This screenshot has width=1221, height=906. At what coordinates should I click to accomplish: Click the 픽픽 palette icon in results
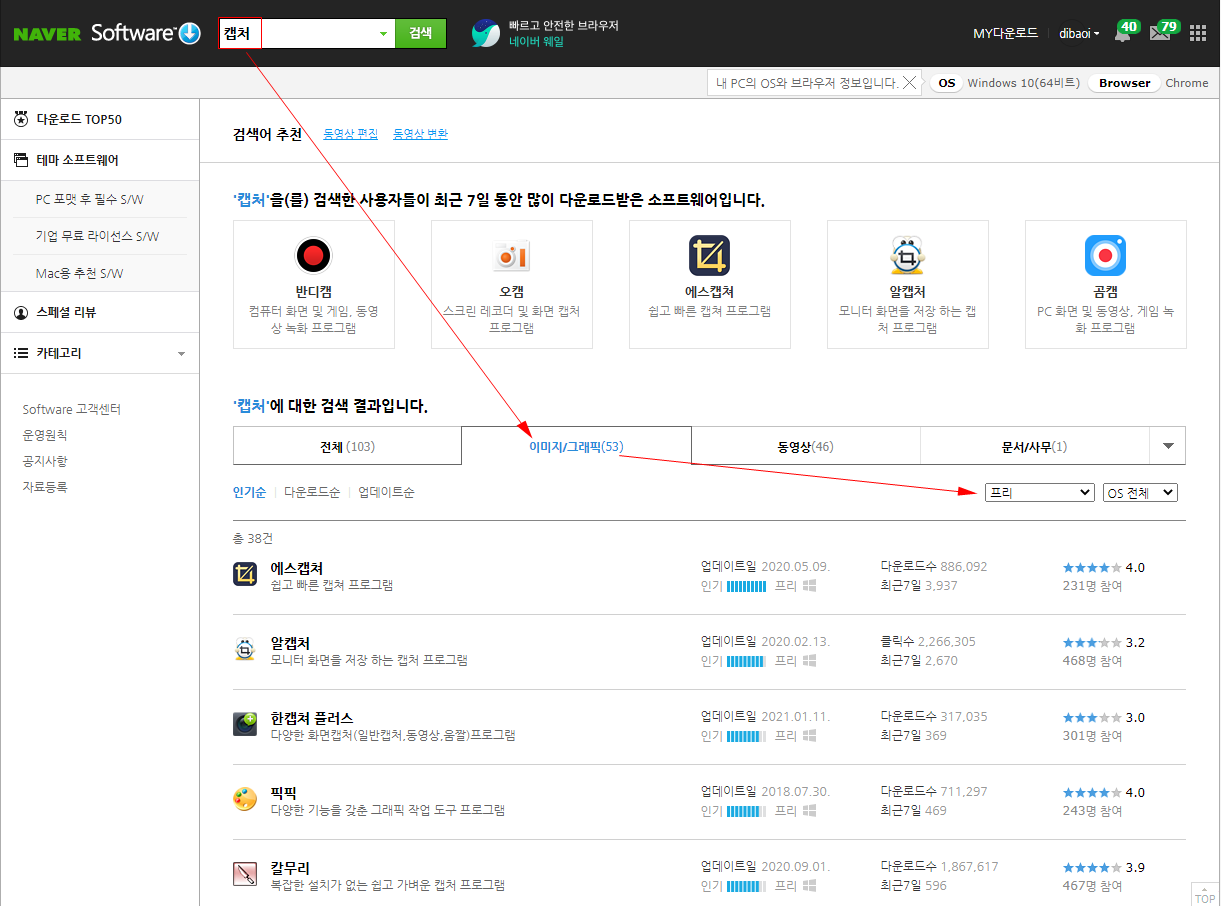245,799
